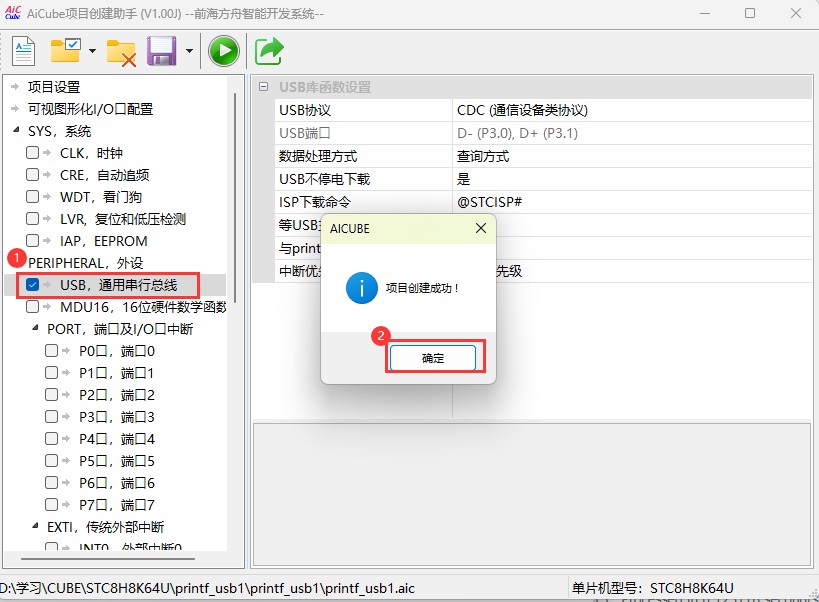819x602 pixels.
Task: Click the close project folder icon
Action: (x=121, y=53)
